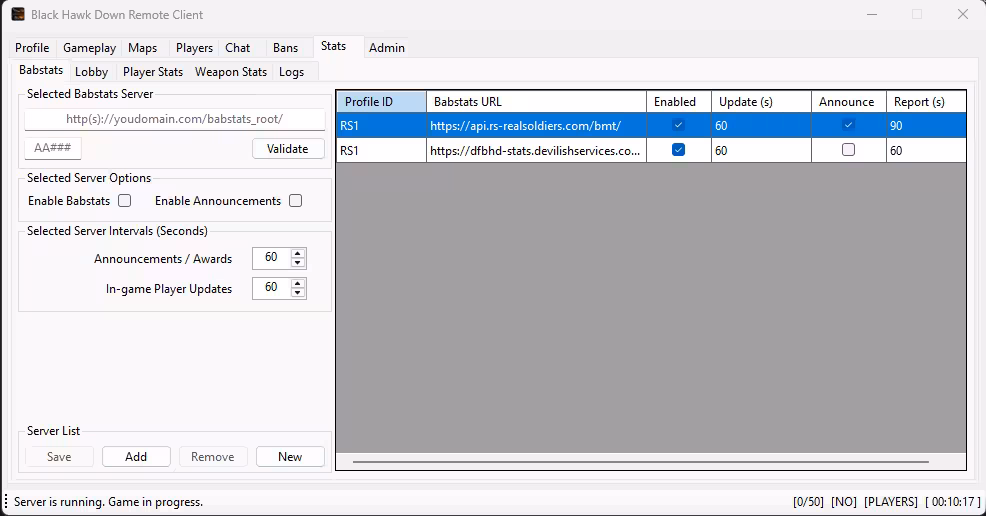Open the Profile tab

pyautogui.click(x=32, y=48)
